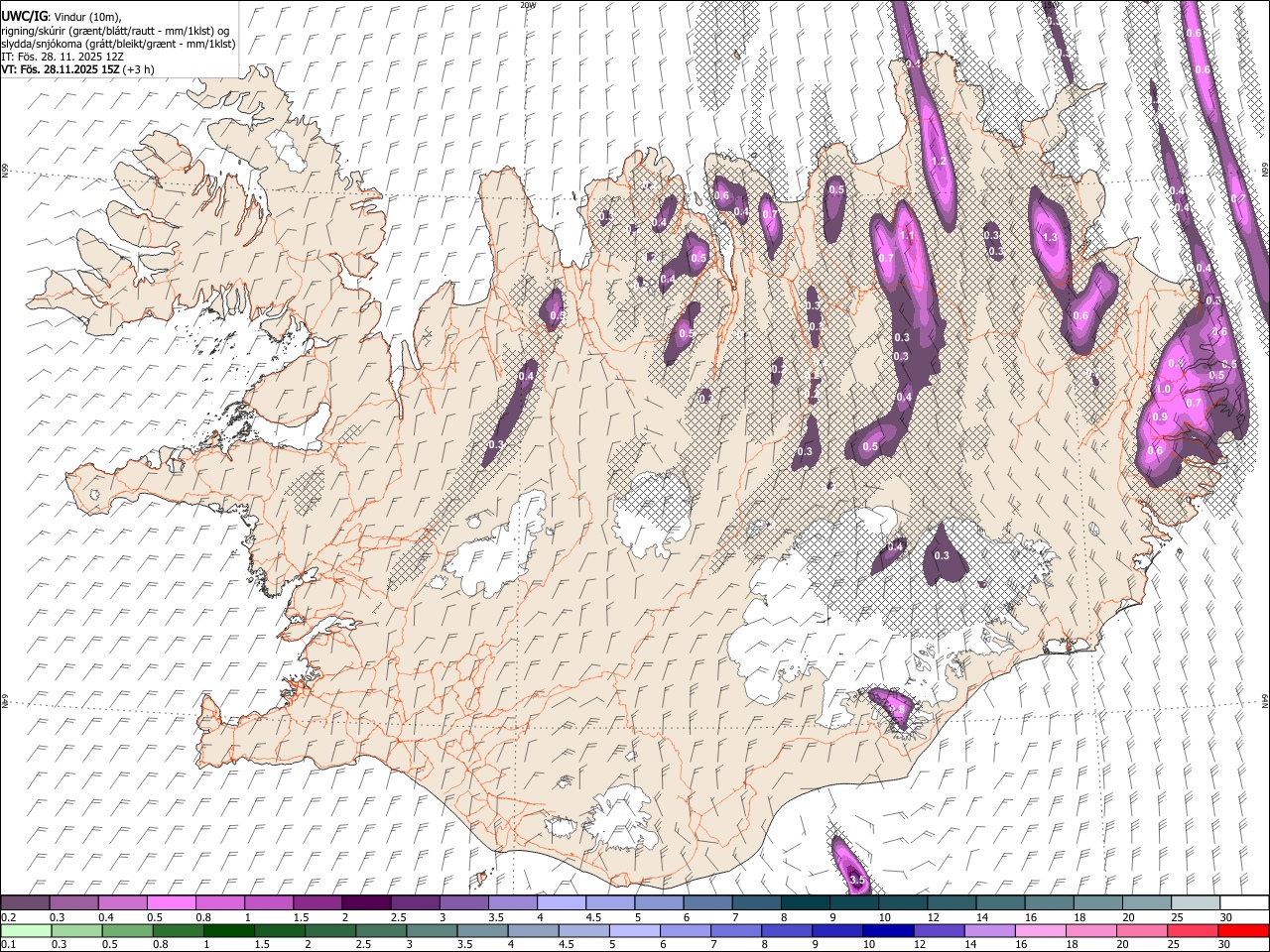This screenshot has width=1270, height=952.
Task: Click the '0.4' label in the top legend row
Action: (x=106, y=917)
